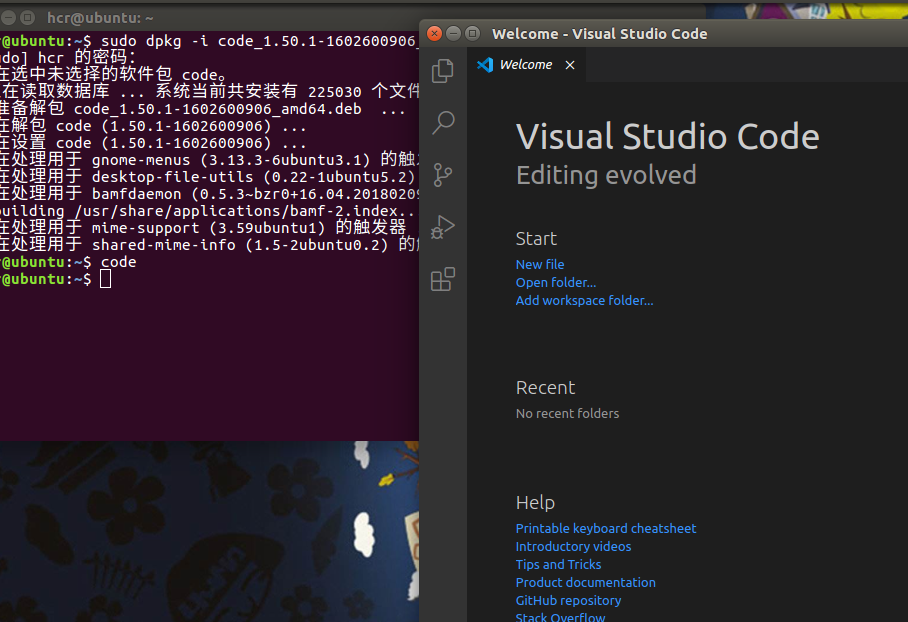Click the desktop-file-utils line in terminal

point(210,177)
